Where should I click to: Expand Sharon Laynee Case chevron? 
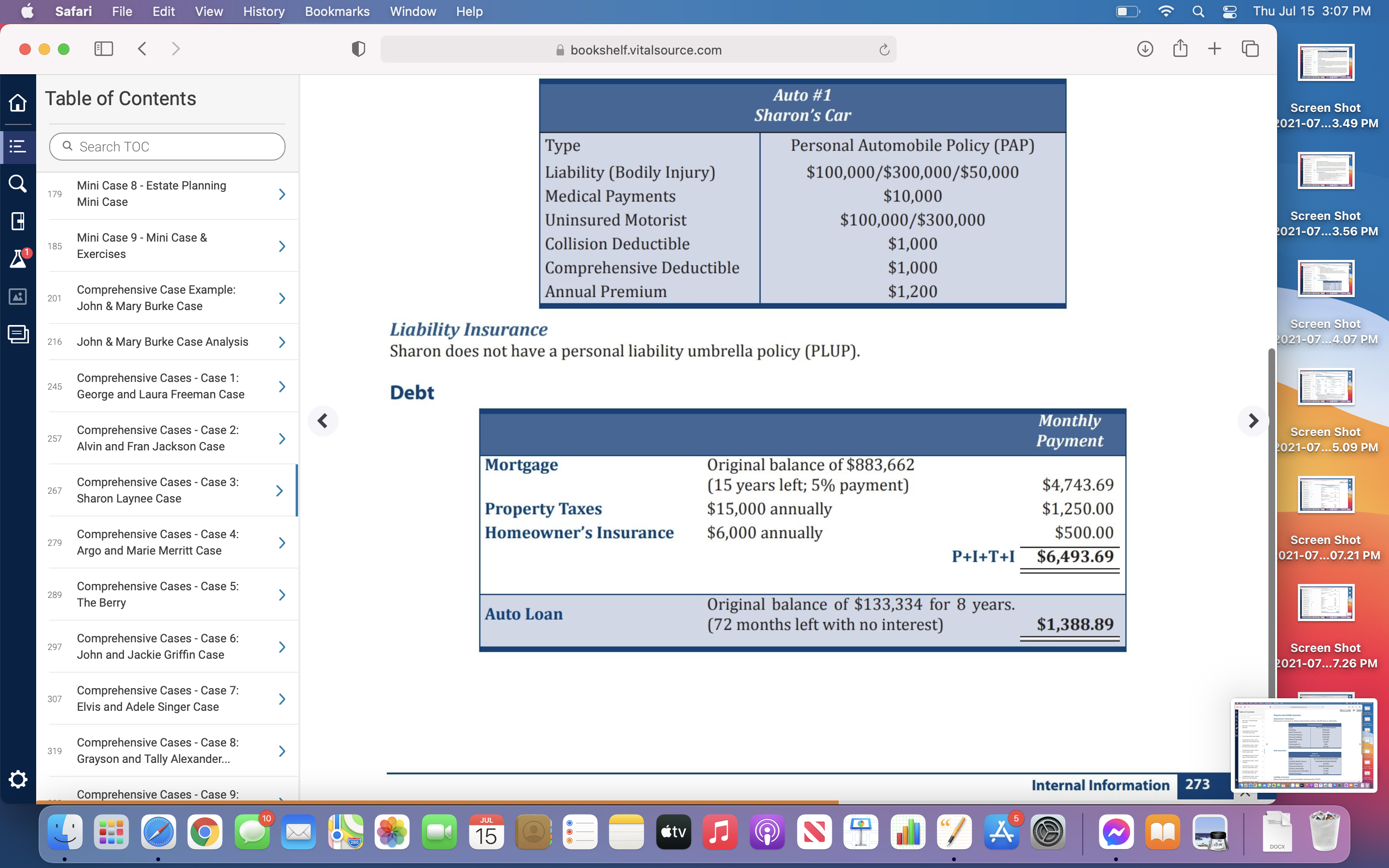[280, 491]
